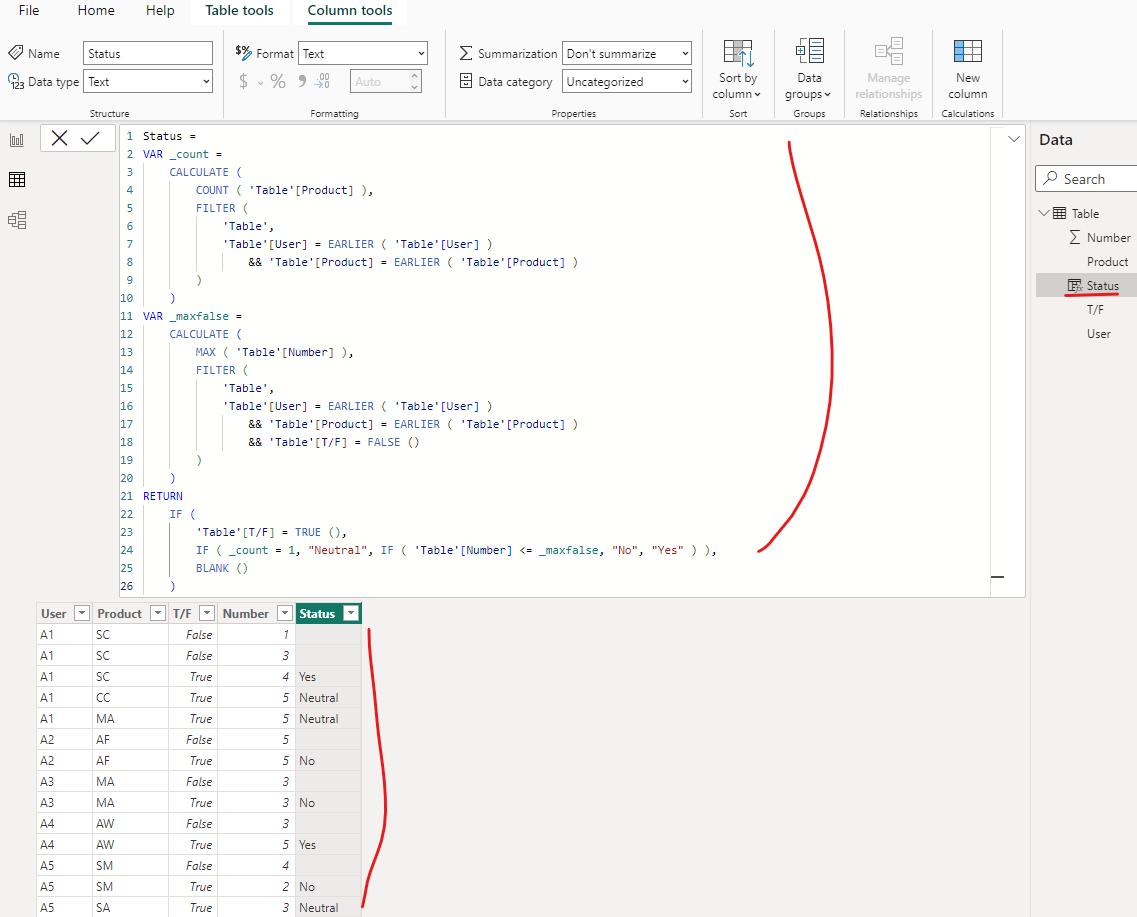The image size is (1137, 917).
Task: Increase decimal places stepper arrow
Action: pos(414,75)
